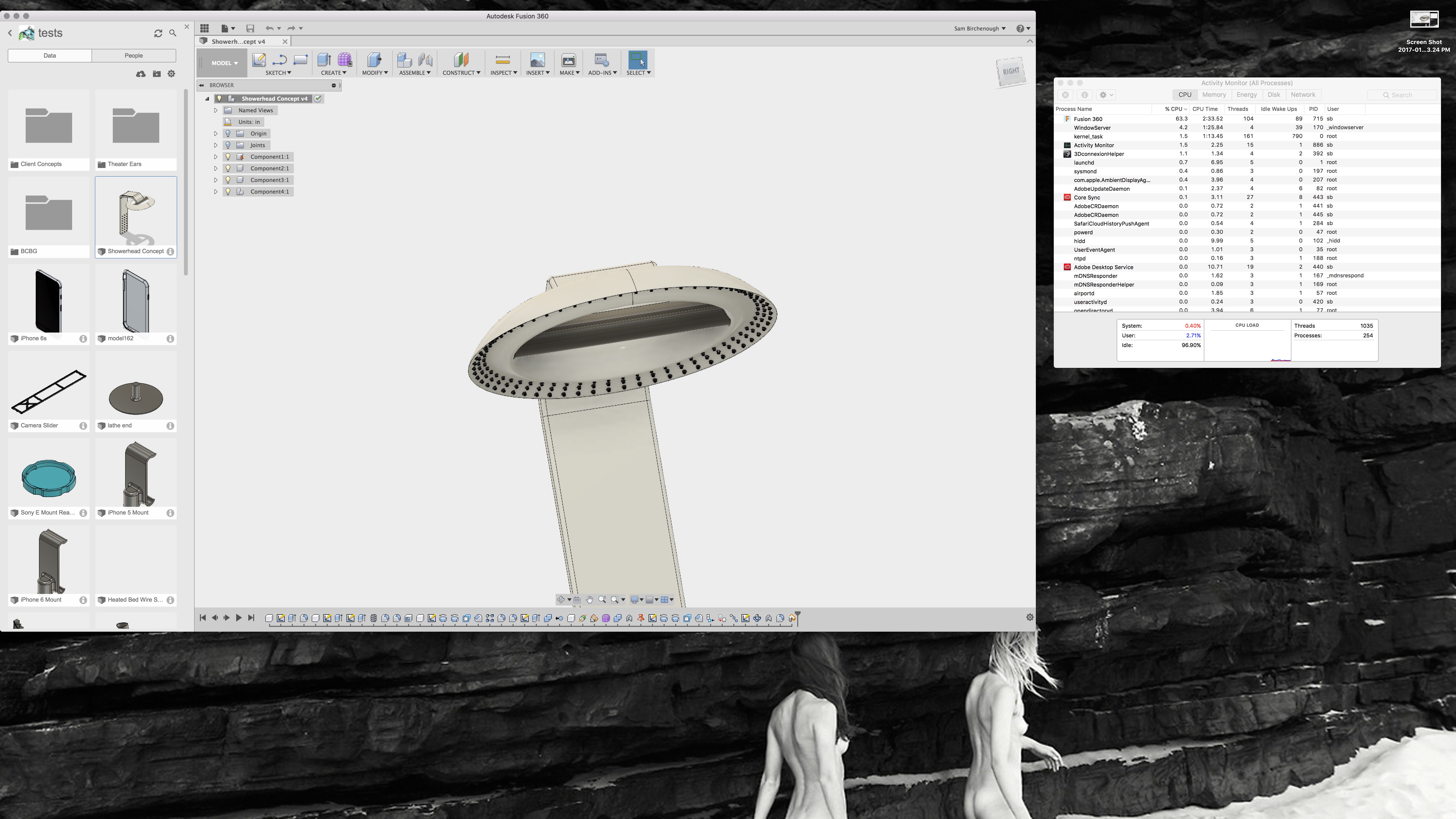Select the Zoom Window tool
This screenshot has width=1456, height=819.
(x=615, y=600)
